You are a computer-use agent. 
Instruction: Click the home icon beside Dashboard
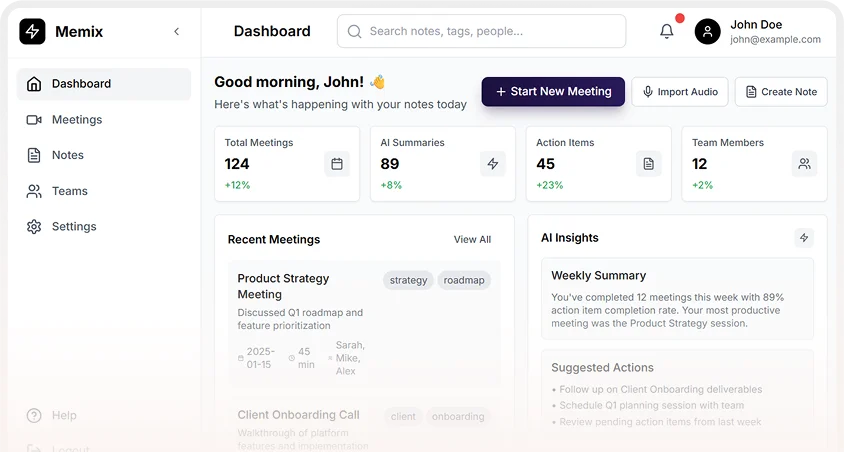point(34,84)
